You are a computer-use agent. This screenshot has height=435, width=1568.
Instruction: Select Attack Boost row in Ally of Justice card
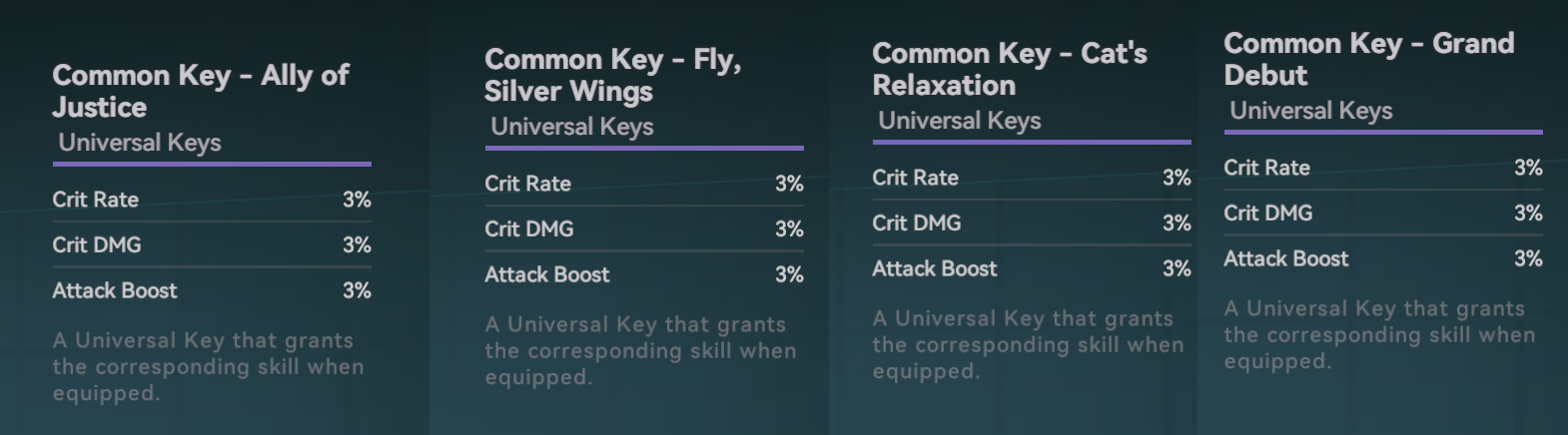212,290
